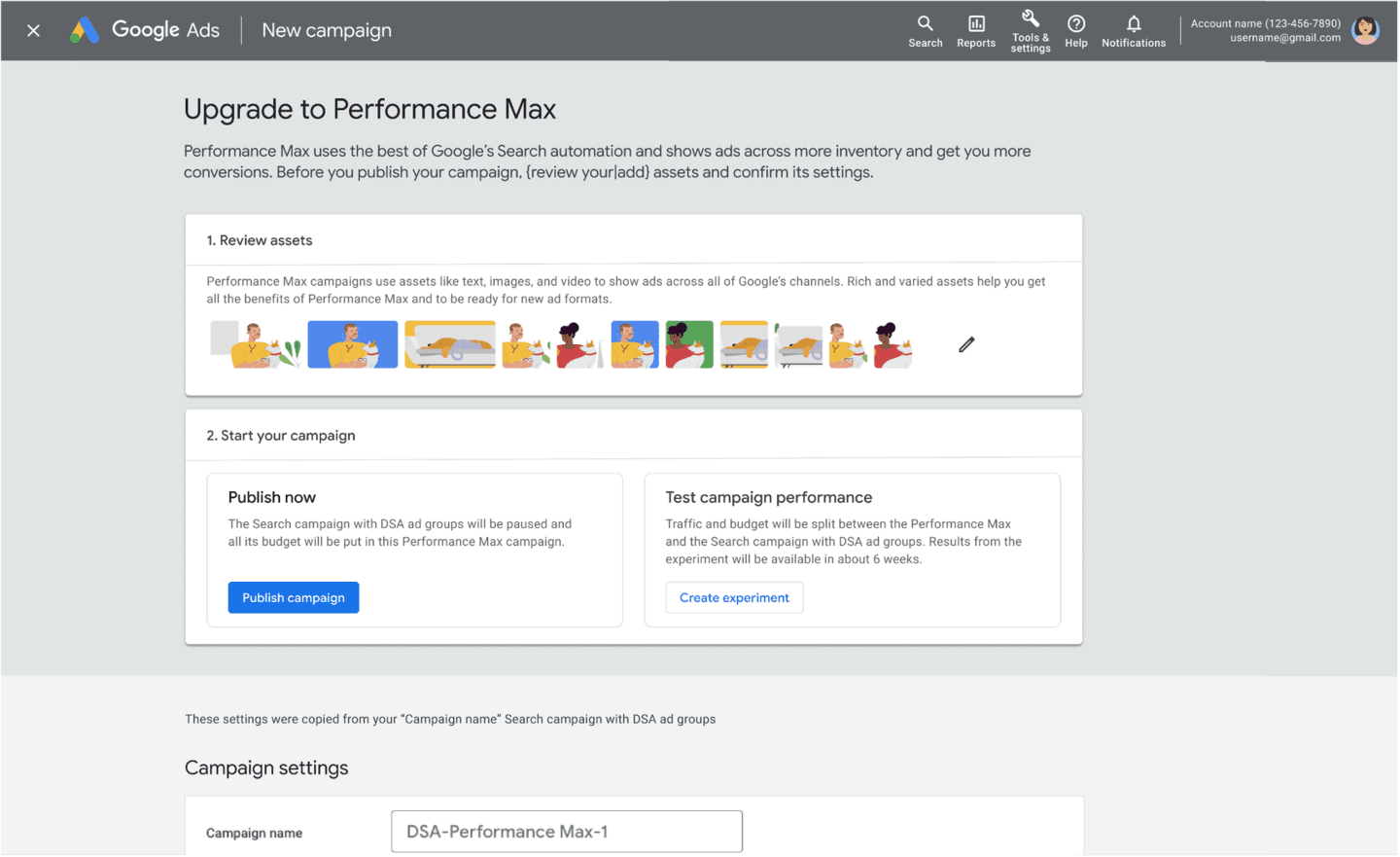Click the account name and email text
This screenshot has height=857, width=1400.
click(x=1266, y=30)
